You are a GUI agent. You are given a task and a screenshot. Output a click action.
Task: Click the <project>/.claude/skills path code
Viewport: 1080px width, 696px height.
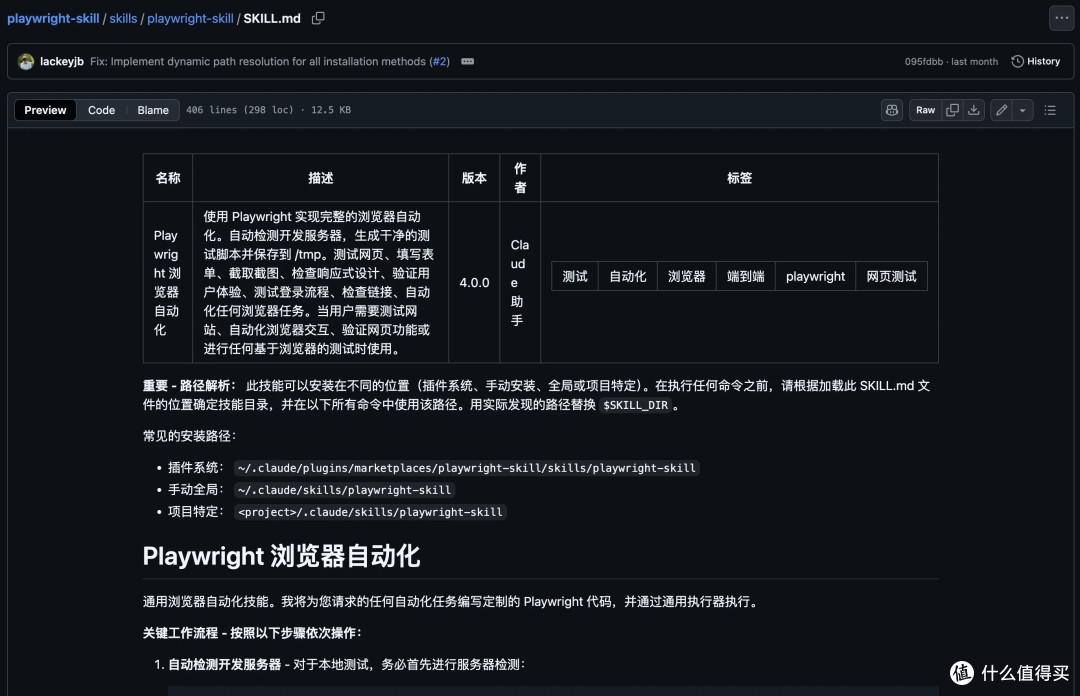pyautogui.click(x=370, y=512)
